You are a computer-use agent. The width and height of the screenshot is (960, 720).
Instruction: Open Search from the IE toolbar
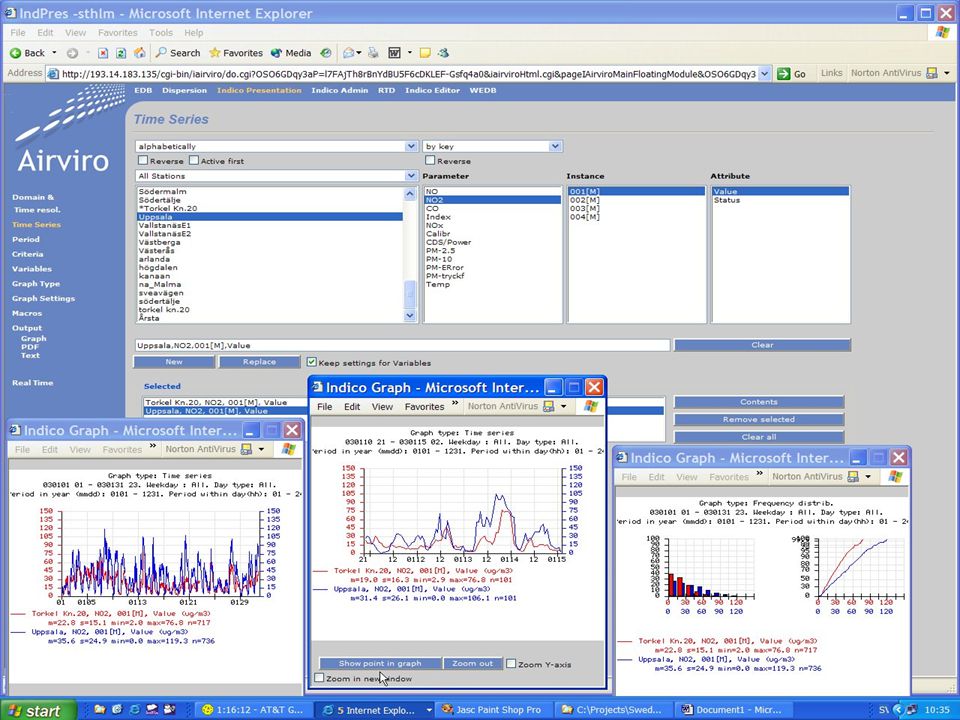pyautogui.click(x=178, y=53)
